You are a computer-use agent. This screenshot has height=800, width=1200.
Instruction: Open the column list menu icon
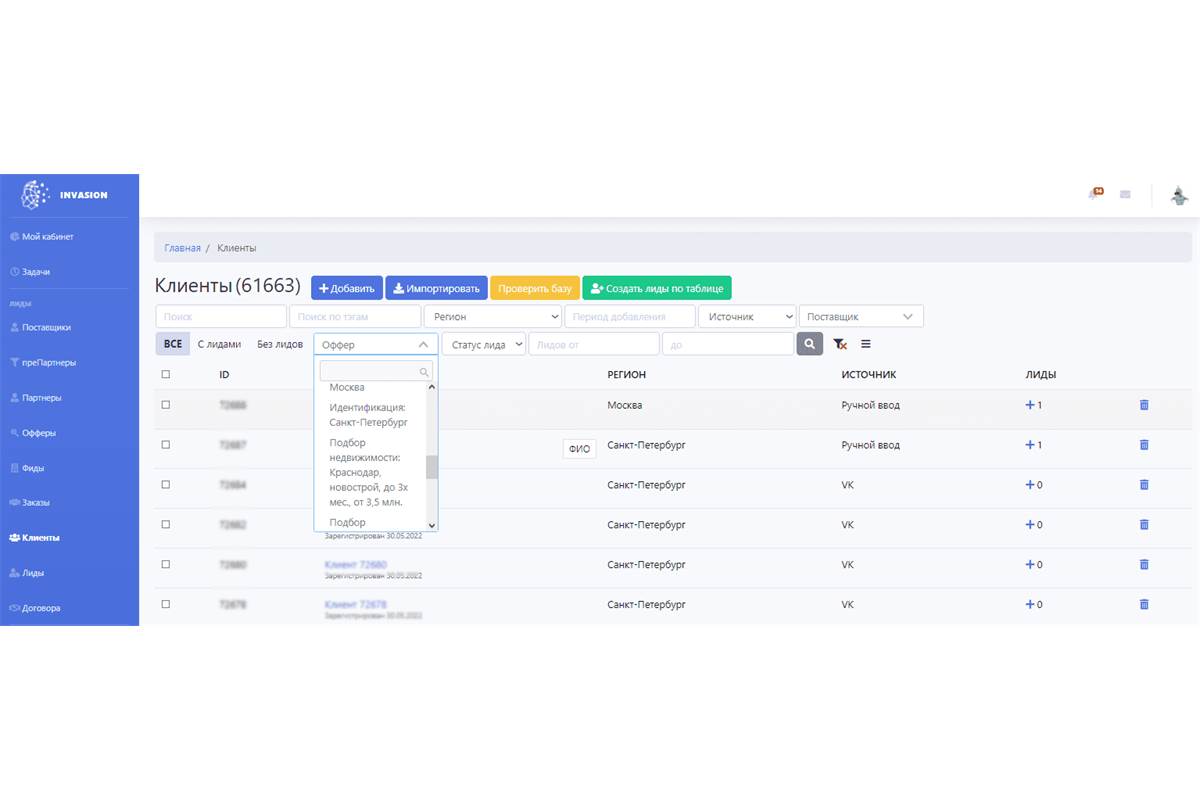(x=866, y=344)
